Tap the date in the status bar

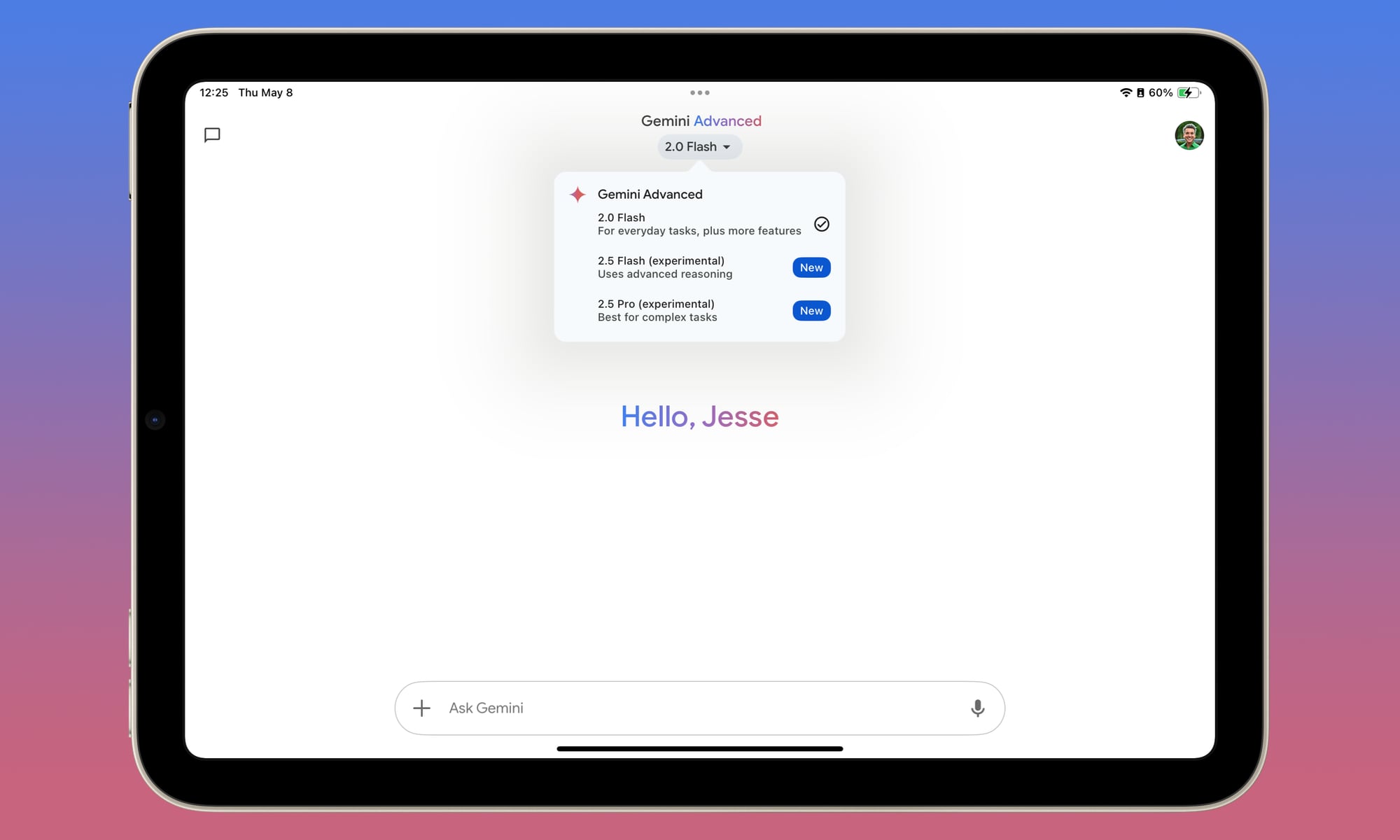[266, 92]
